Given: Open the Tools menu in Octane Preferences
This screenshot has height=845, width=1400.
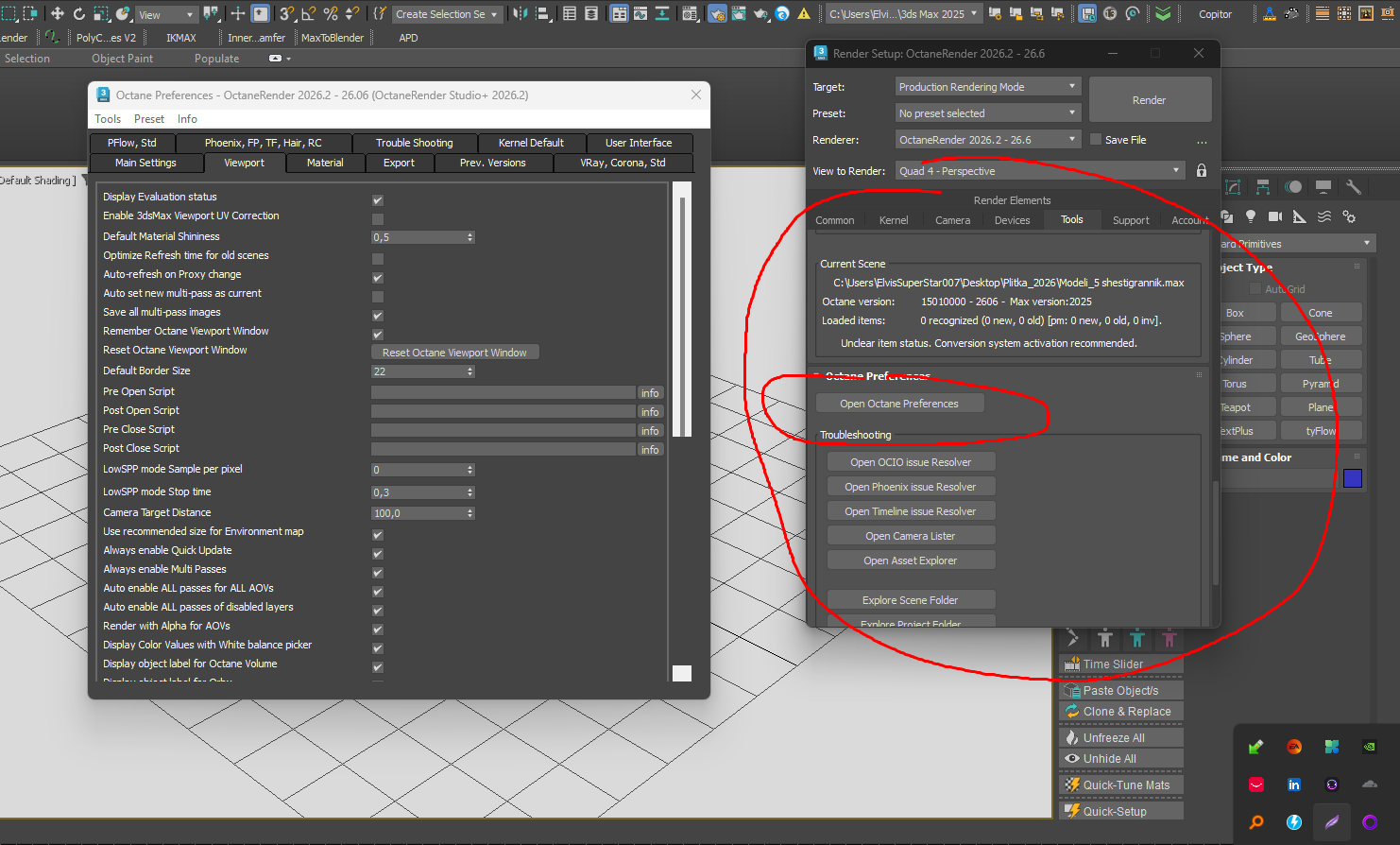Looking at the screenshot, I should click(108, 119).
